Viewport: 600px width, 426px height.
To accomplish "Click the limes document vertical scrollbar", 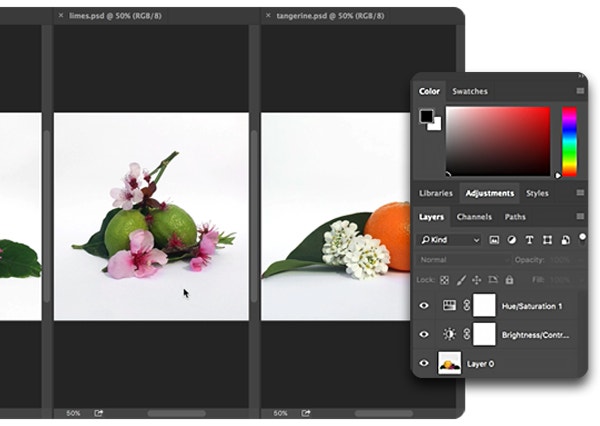I will 254,216.
